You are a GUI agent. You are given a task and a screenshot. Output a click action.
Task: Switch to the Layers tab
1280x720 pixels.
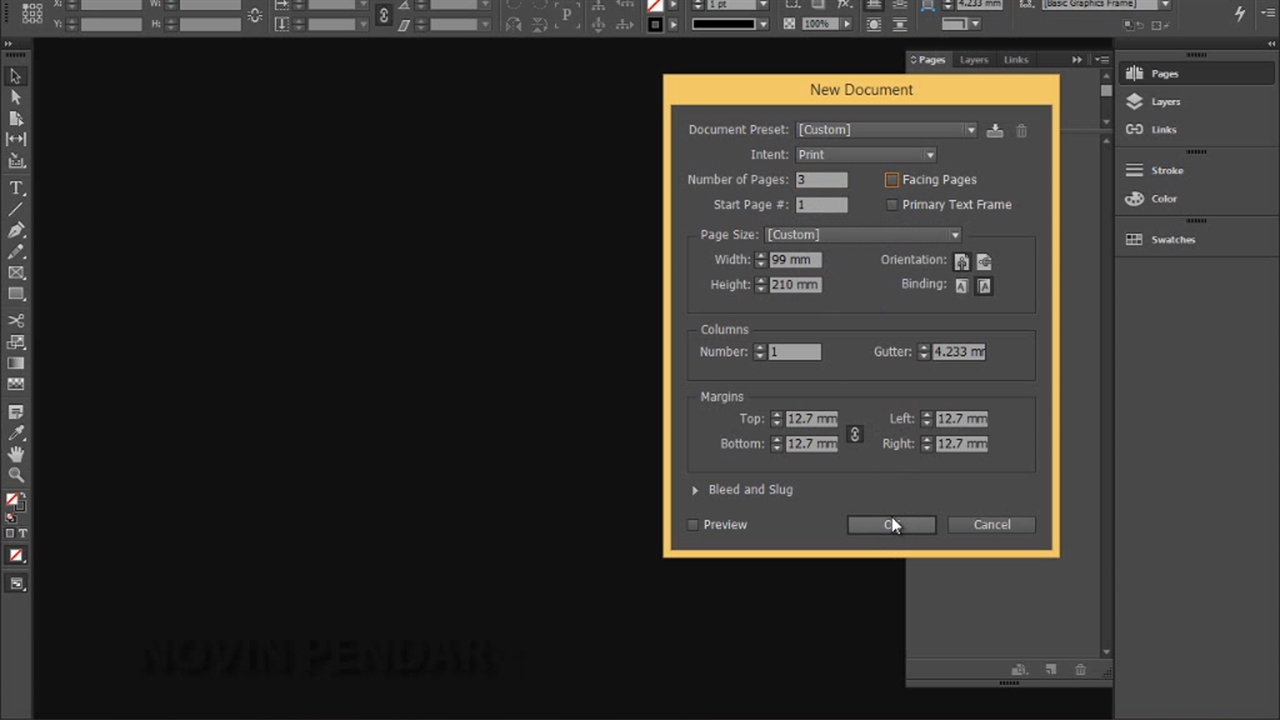974,60
